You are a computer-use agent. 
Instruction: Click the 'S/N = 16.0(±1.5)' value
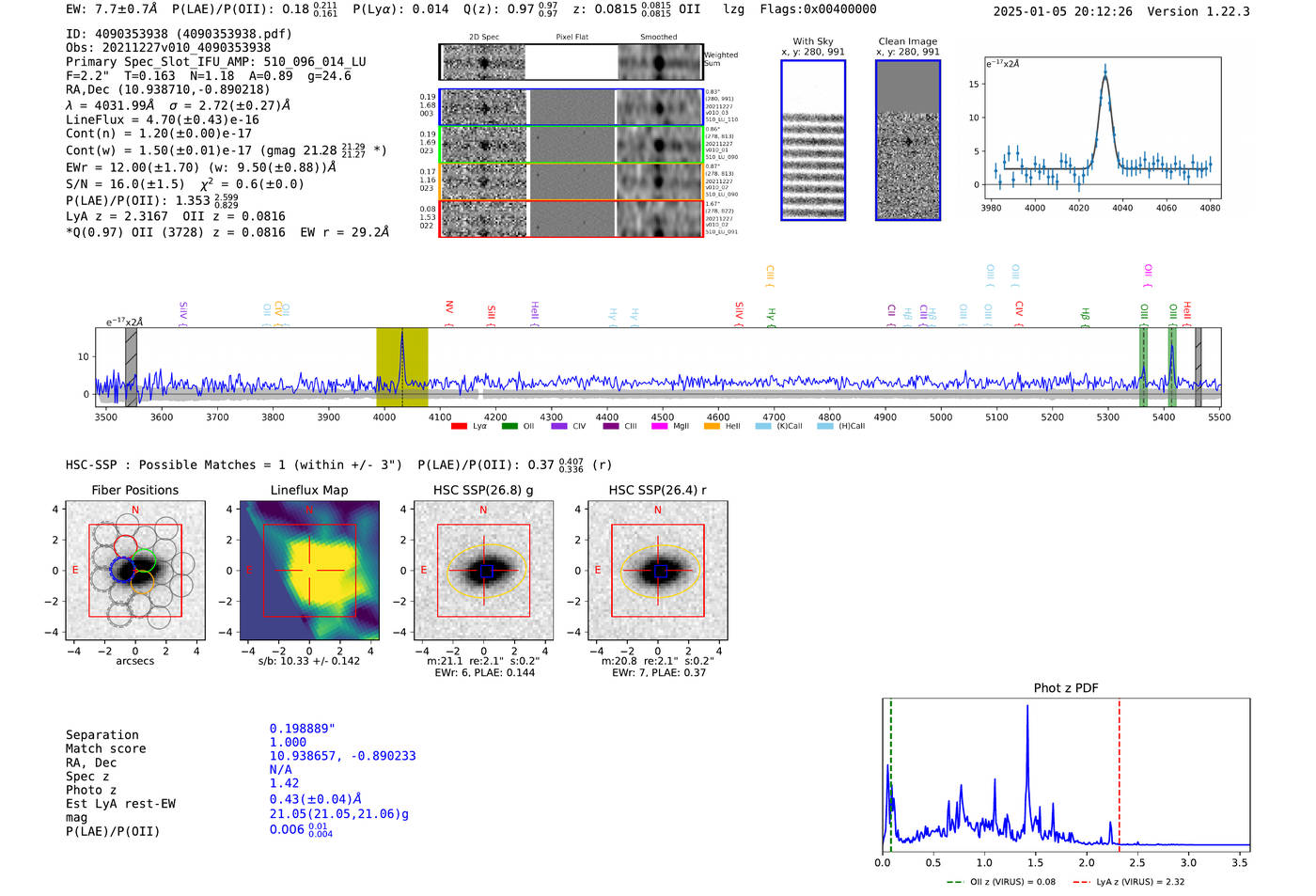[125, 184]
